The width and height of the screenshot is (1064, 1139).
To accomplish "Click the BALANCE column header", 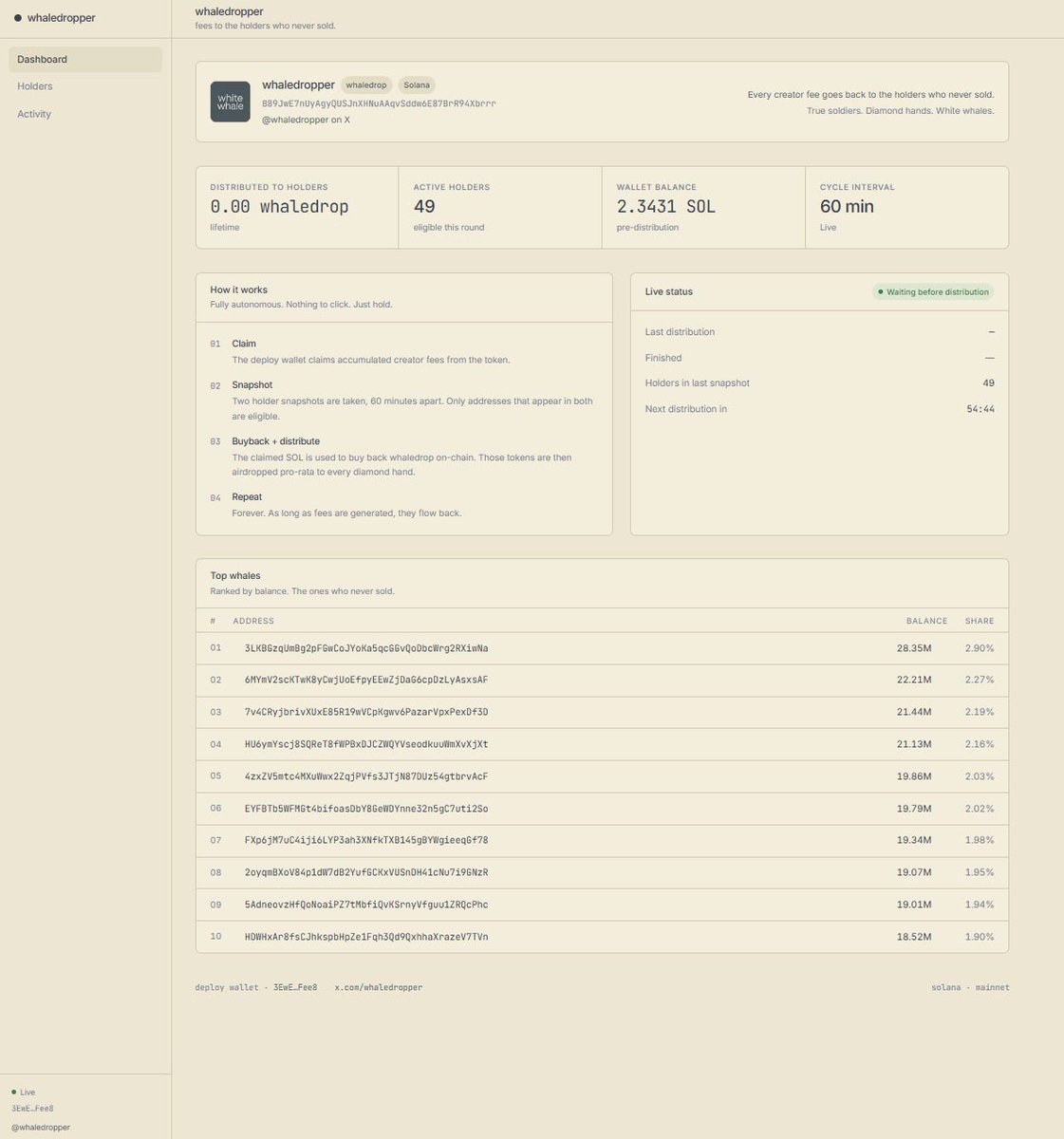I will 926,621.
